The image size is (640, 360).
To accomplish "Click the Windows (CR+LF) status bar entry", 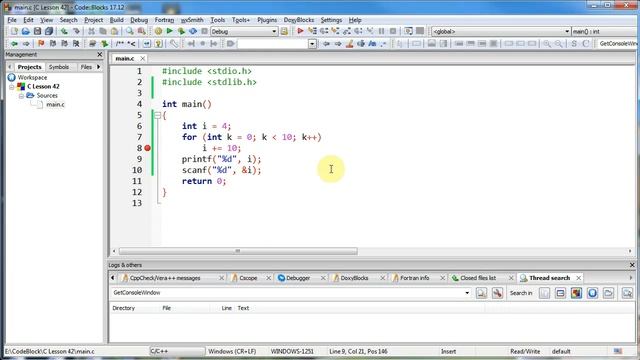I will pos(232,351).
